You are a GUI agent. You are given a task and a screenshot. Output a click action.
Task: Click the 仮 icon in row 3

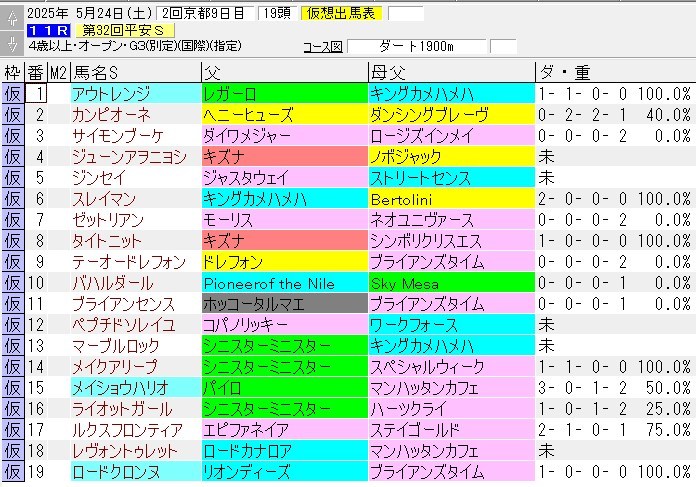click(13, 135)
